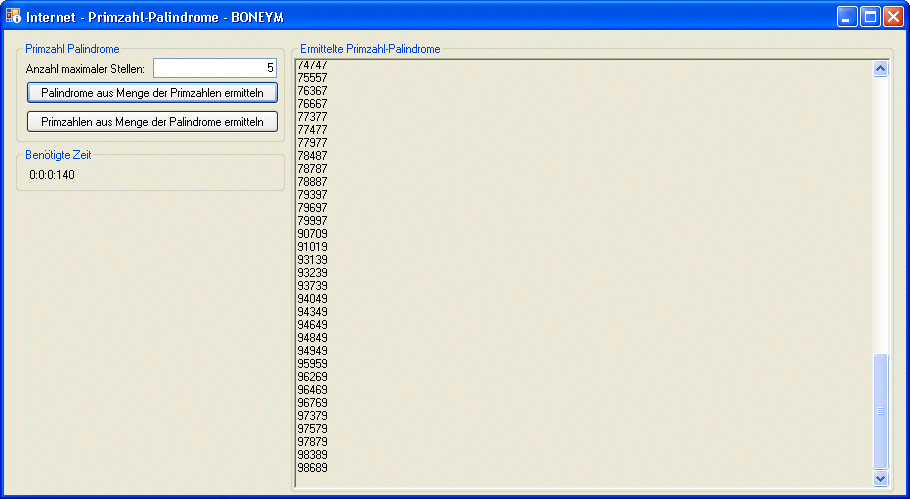The height and width of the screenshot is (499, 910).
Task: Click the result 96469
Action: [313, 390]
